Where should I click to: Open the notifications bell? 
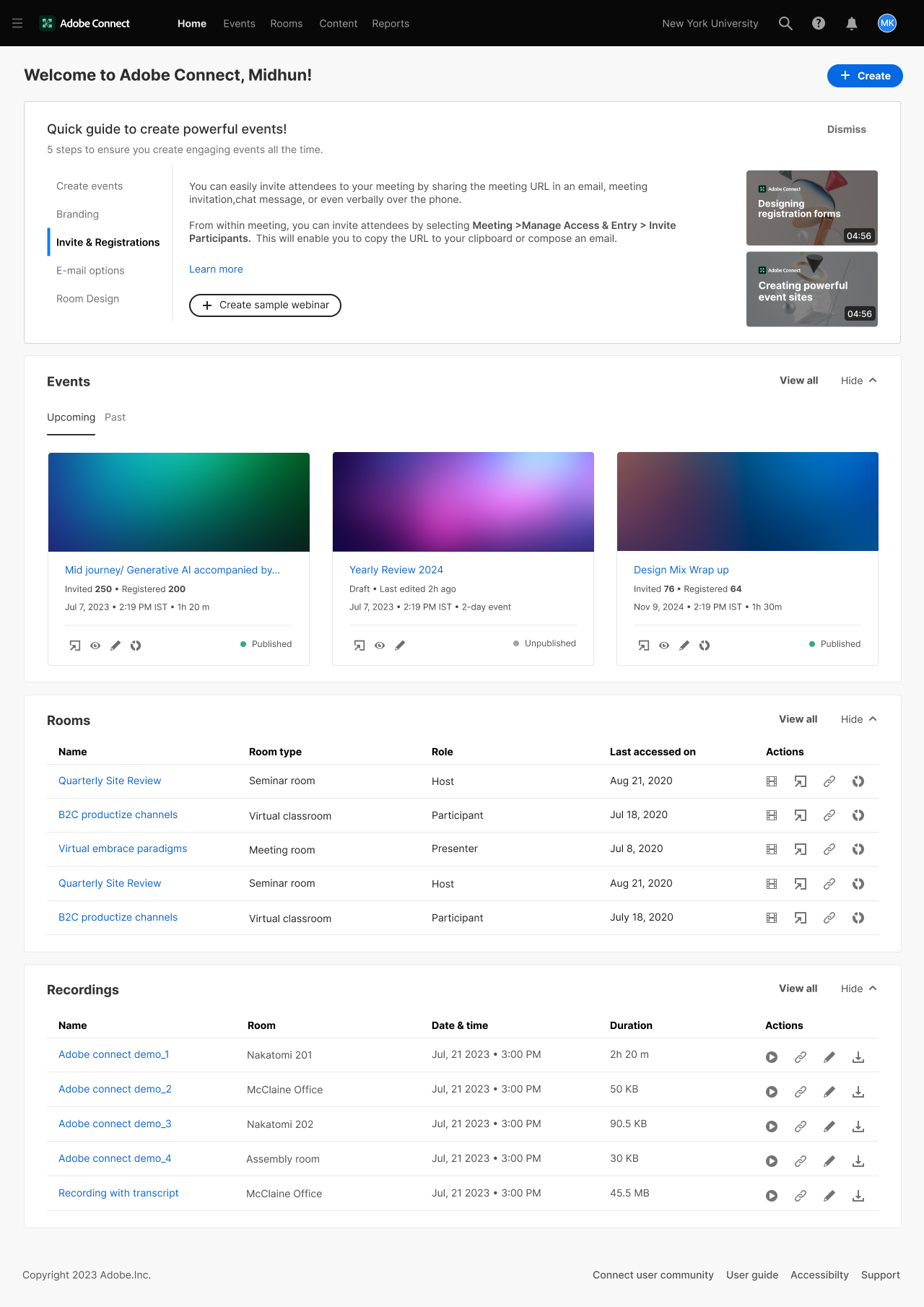[852, 23]
